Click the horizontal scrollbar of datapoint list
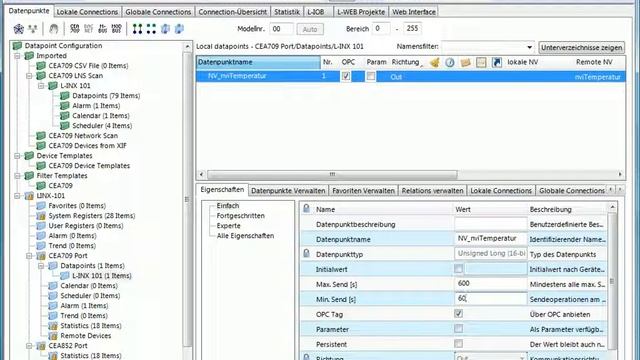This screenshot has width=640, height=360. (x=332, y=174)
